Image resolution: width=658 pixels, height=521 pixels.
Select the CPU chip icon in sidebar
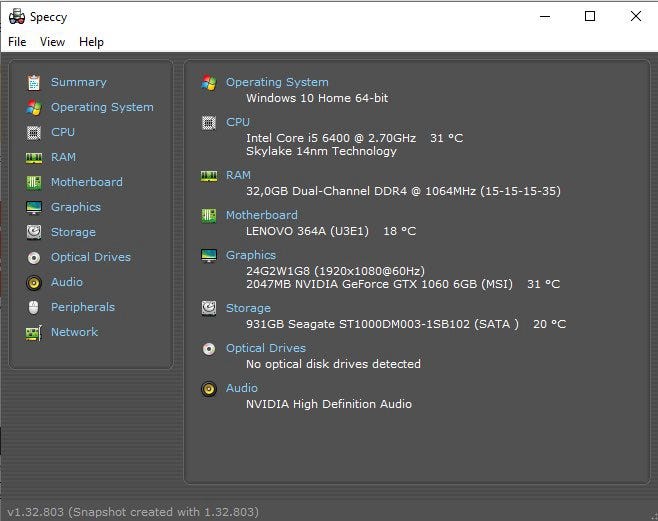click(34, 132)
